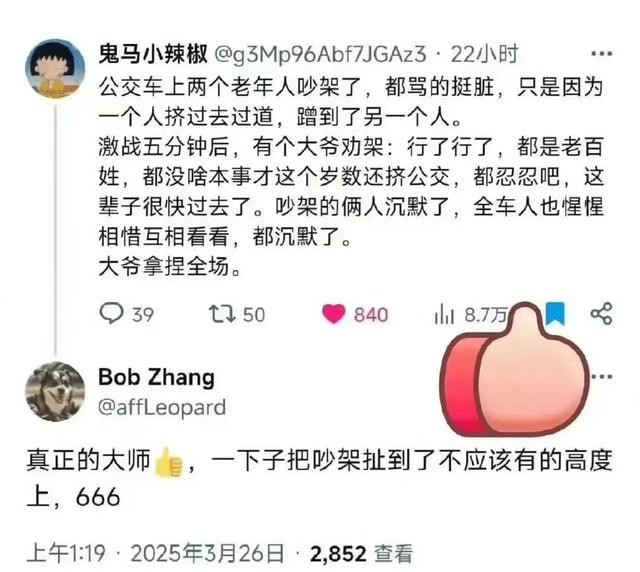Open the Bob Zhang display name
This screenshot has width=640, height=572.
point(156,376)
